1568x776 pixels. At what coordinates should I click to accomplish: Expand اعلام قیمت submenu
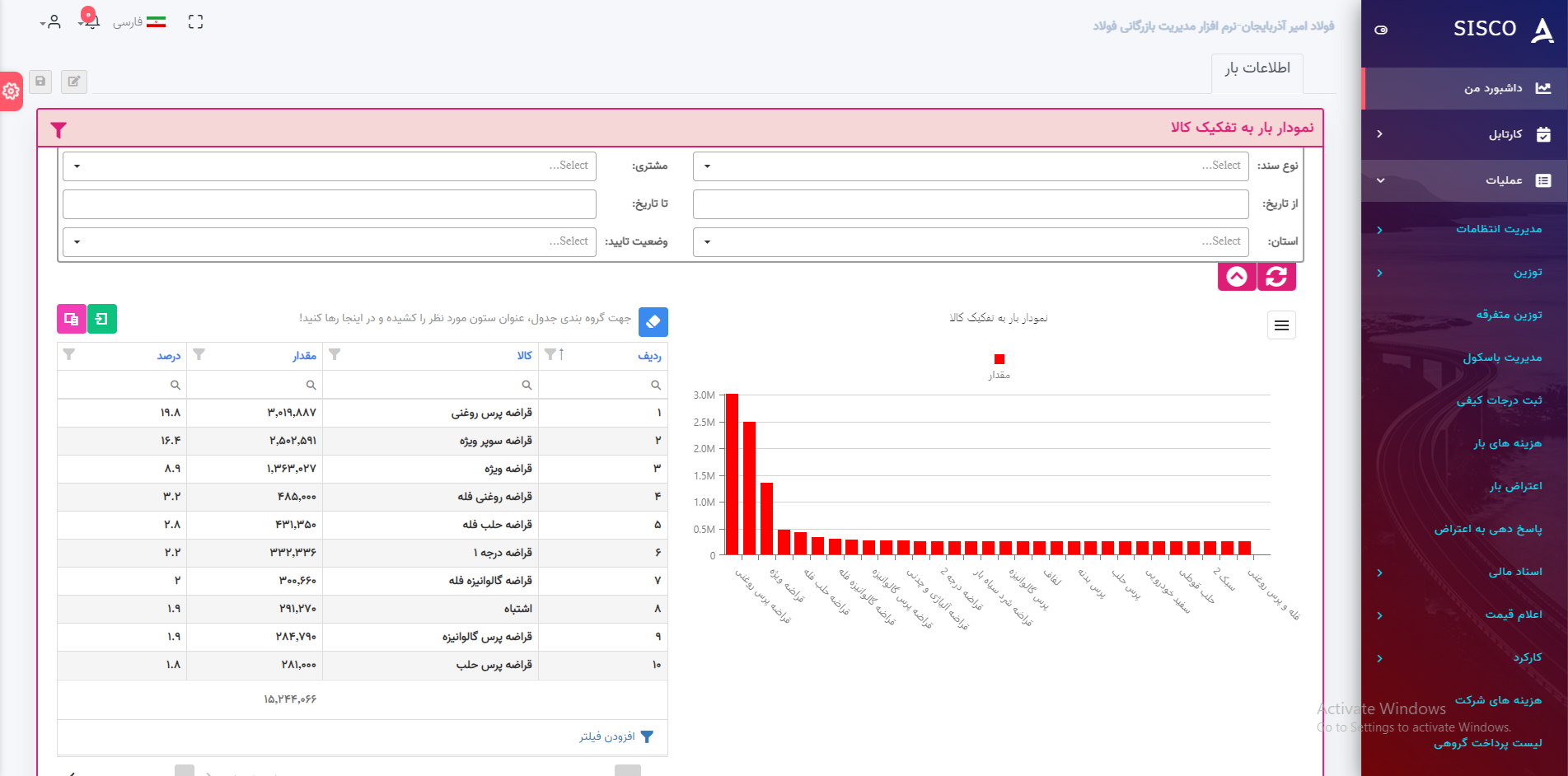[1465, 615]
